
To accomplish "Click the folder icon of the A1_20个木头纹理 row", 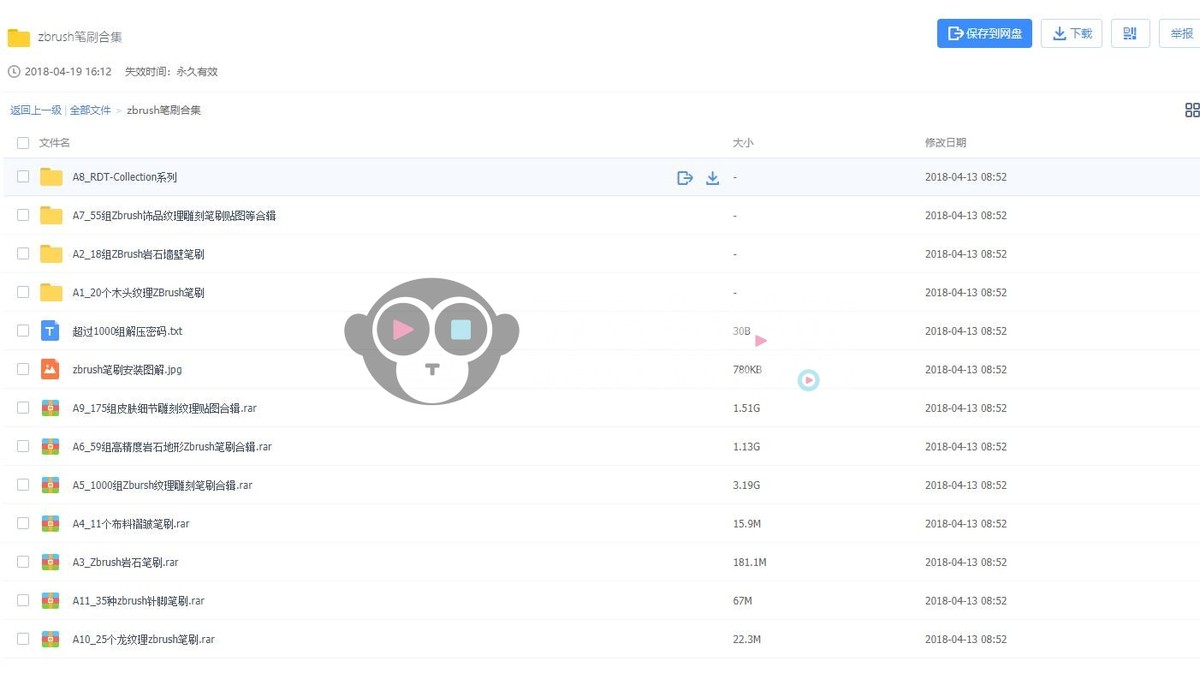I will [x=51, y=292].
